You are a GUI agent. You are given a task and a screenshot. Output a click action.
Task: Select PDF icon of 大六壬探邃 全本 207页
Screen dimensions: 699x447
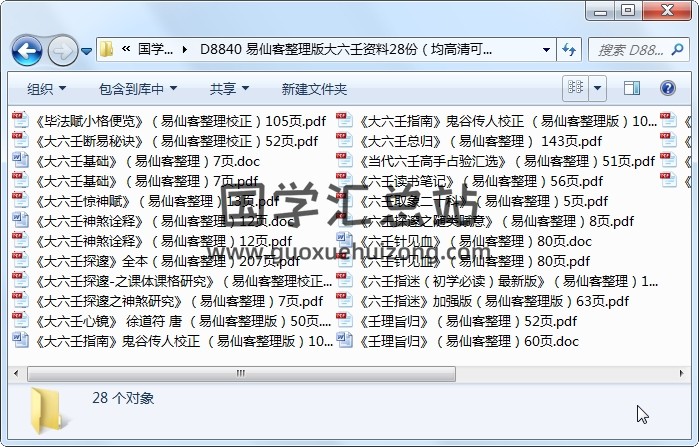(x=20, y=261)
